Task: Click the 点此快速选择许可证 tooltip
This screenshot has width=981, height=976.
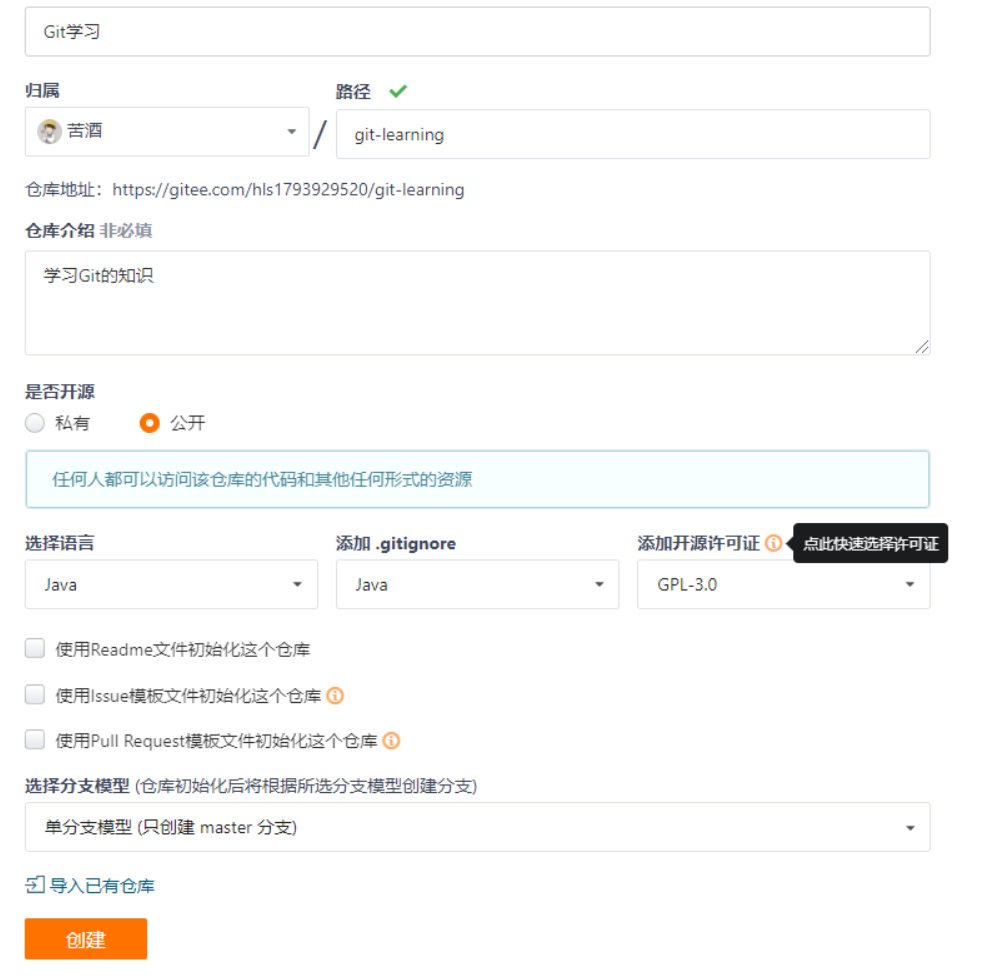Action: 870,543
